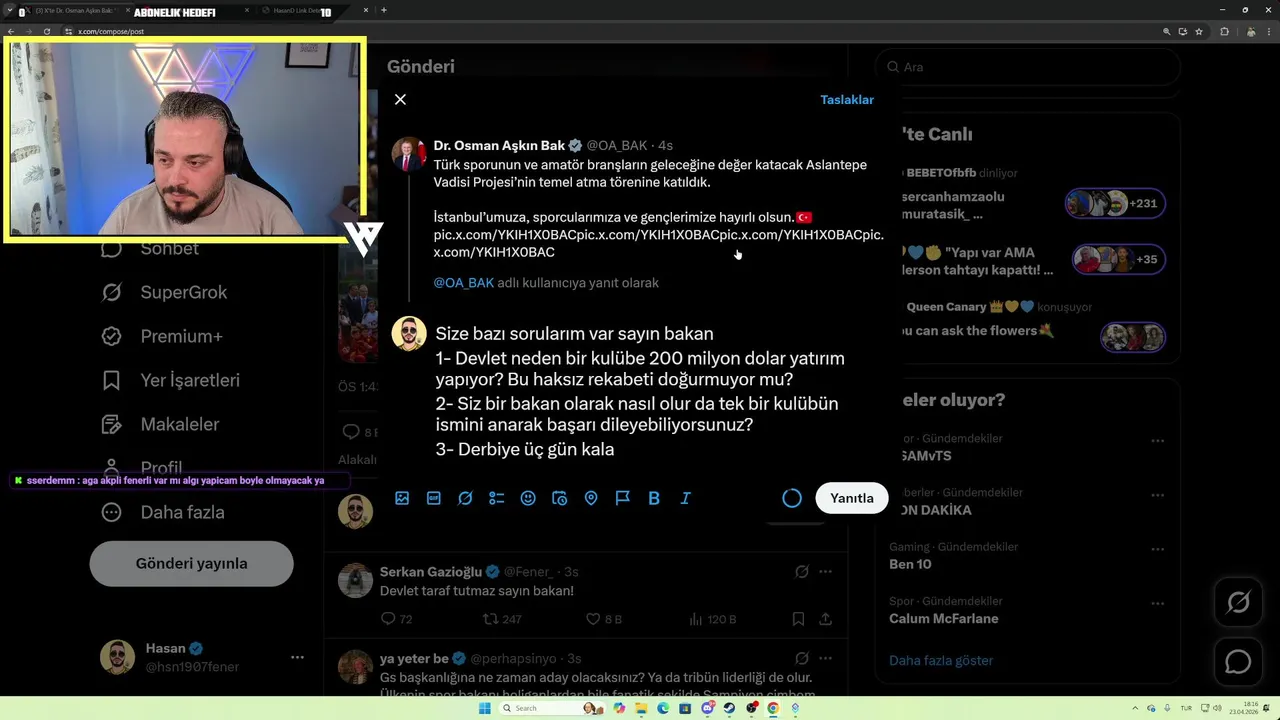Image resolution: width=1280 pixels, height=720 pixels.
Task: Open Windows Start menu
Action: [x=485, y=708]
